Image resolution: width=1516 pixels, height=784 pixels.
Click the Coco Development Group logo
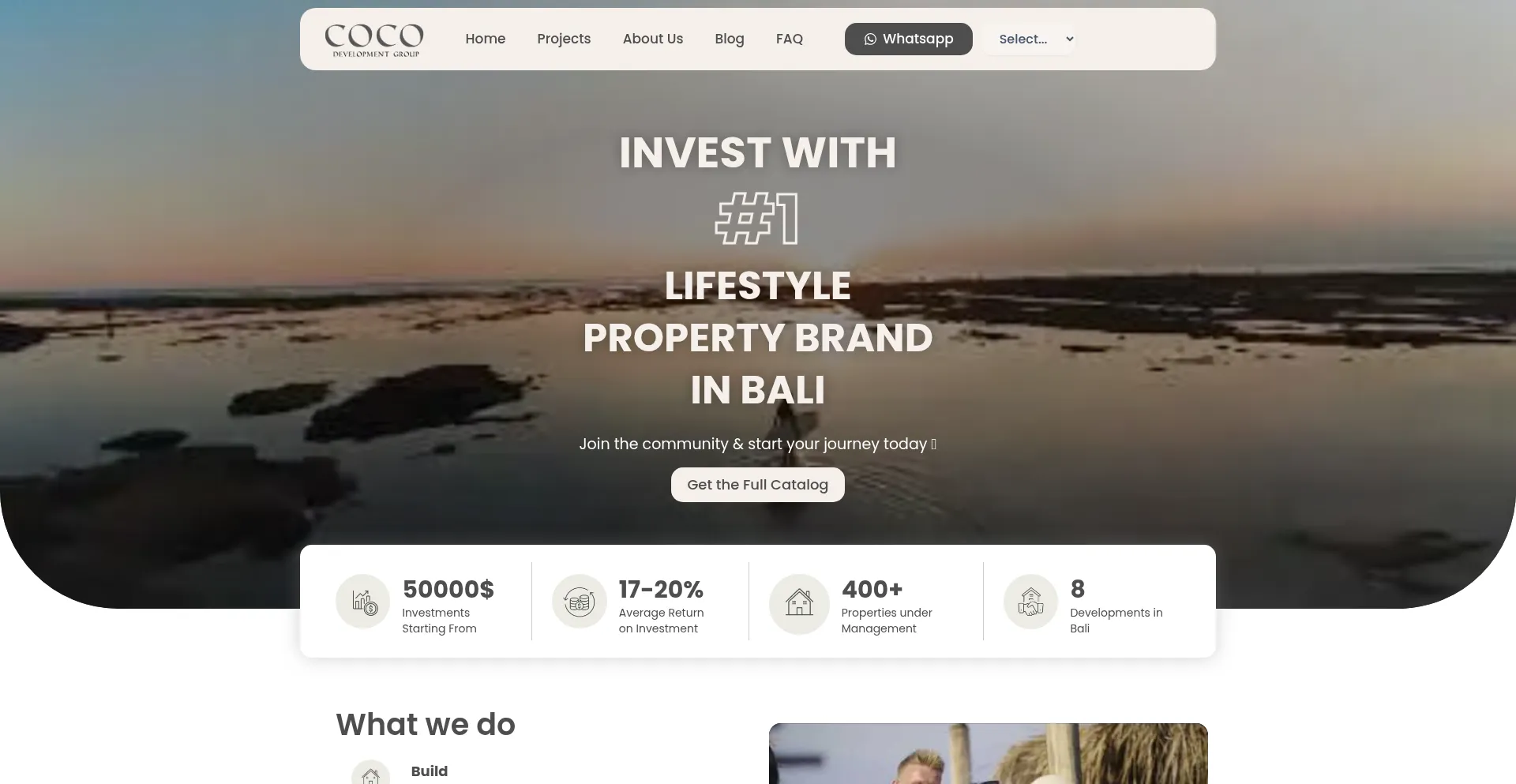pos(374,39)
